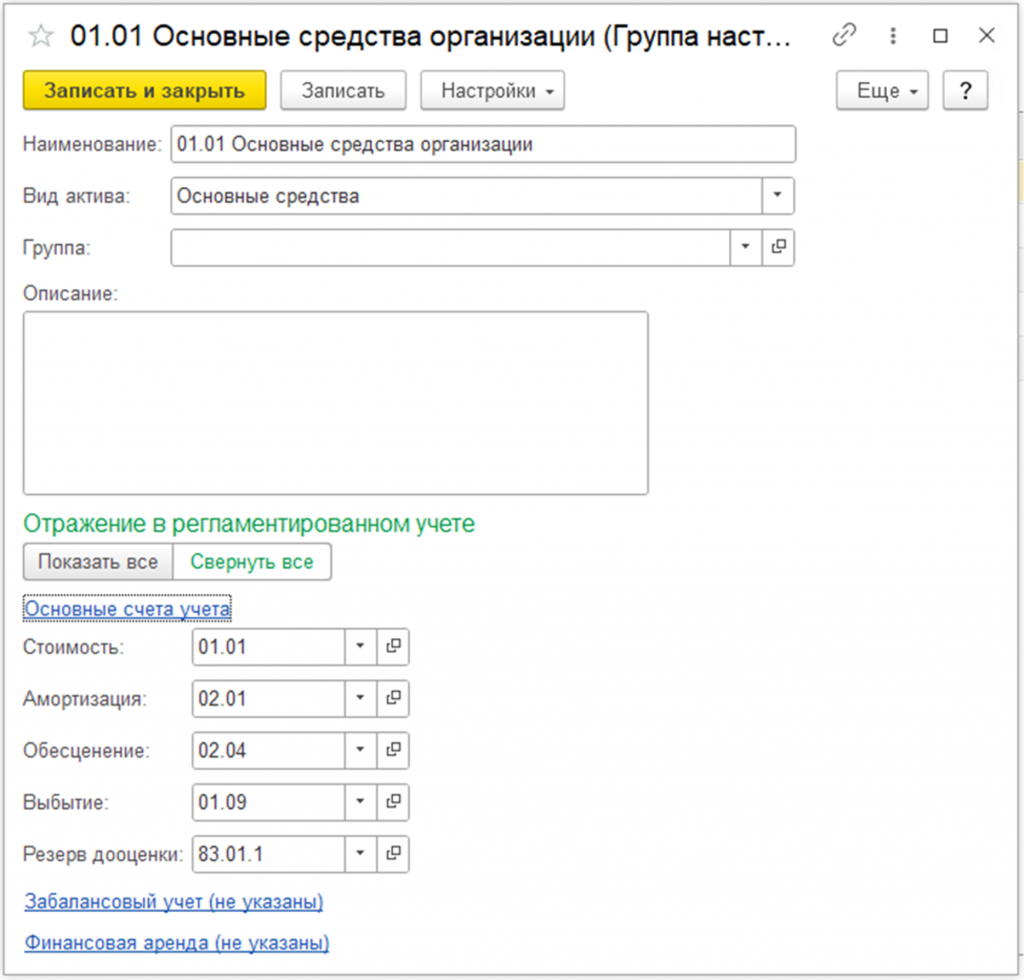
Task: Expand the Вид актива dropdown arrow
Action: [x=778, y=195]
